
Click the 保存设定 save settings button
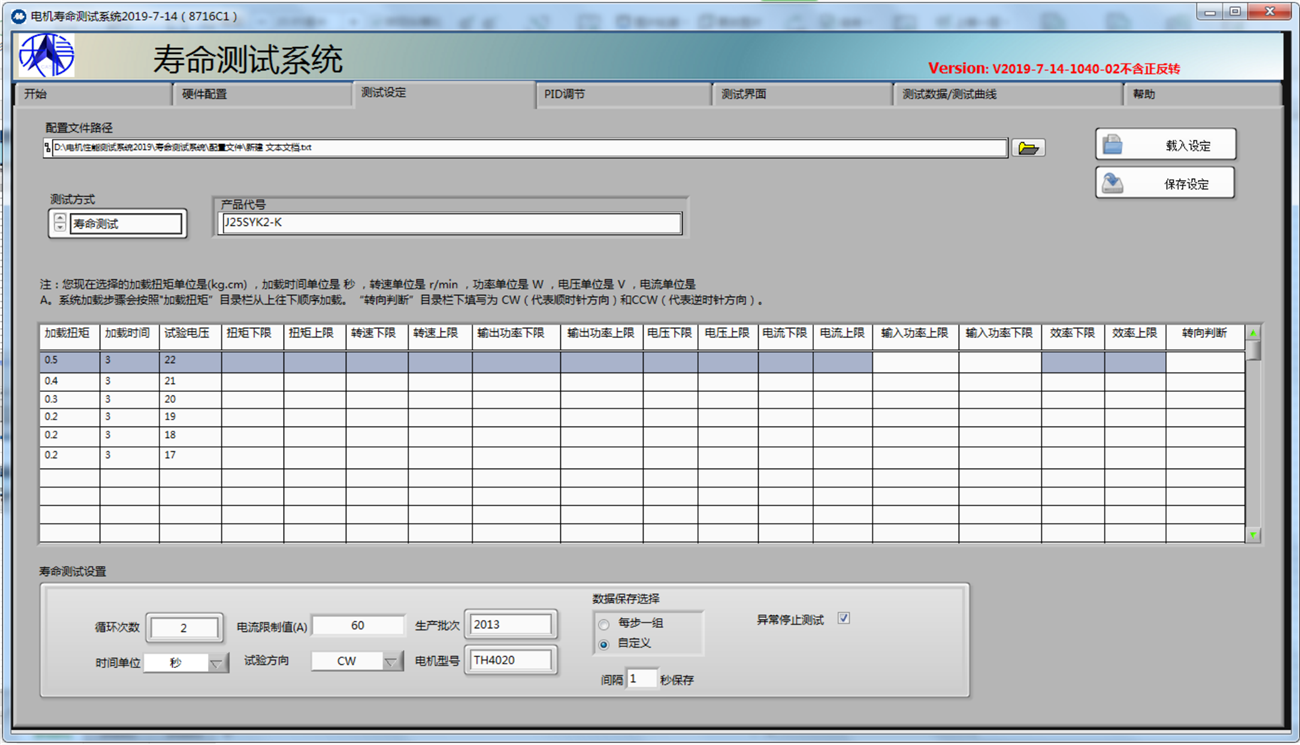pos(1165,184)
